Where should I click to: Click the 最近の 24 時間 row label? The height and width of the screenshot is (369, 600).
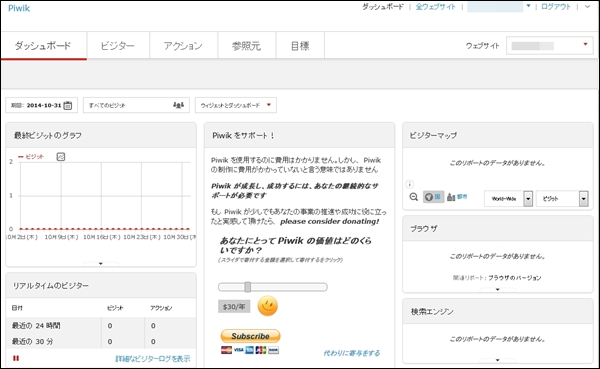[x=36, y=325]
